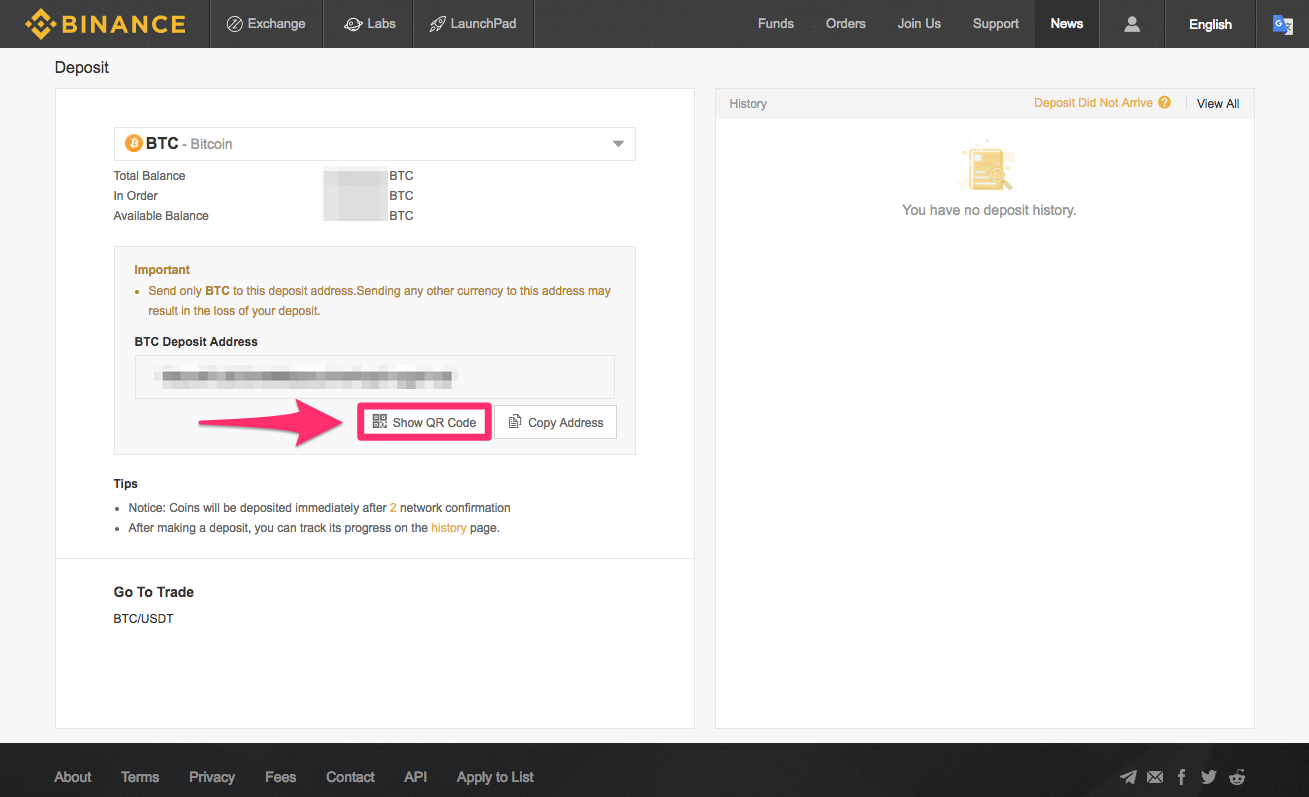Image resolution: width=1309 pixels, height=797 pixels.
Task: Open the Deposit Did Not Arrive link
Action: point(1093,103)
